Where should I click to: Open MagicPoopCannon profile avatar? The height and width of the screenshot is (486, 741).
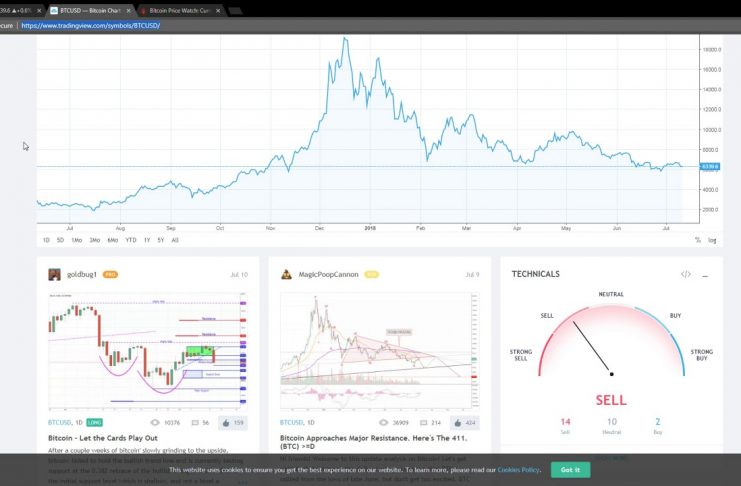286,274
